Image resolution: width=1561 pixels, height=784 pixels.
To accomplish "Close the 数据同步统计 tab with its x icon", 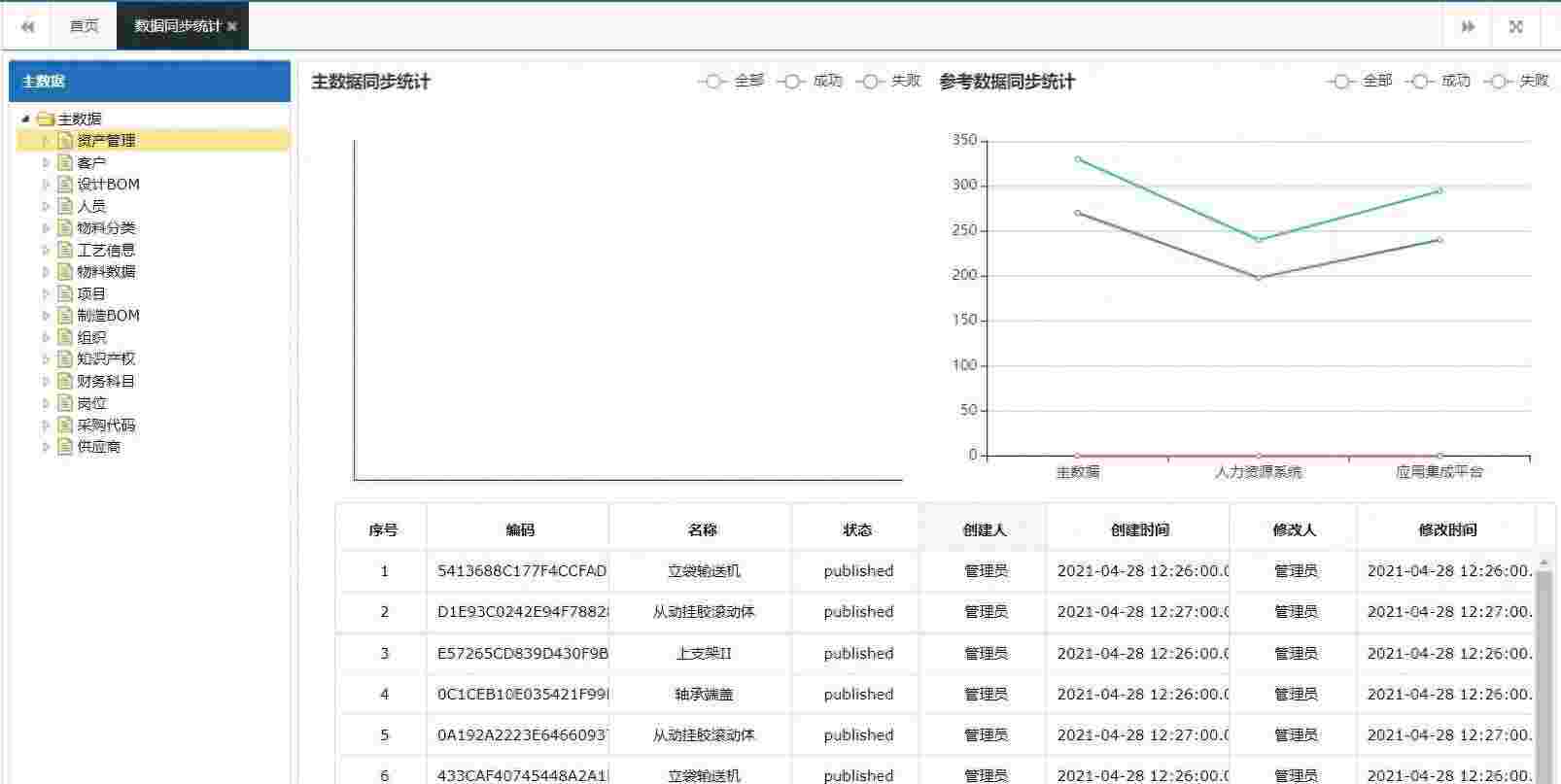I will [x=231, y=26].
